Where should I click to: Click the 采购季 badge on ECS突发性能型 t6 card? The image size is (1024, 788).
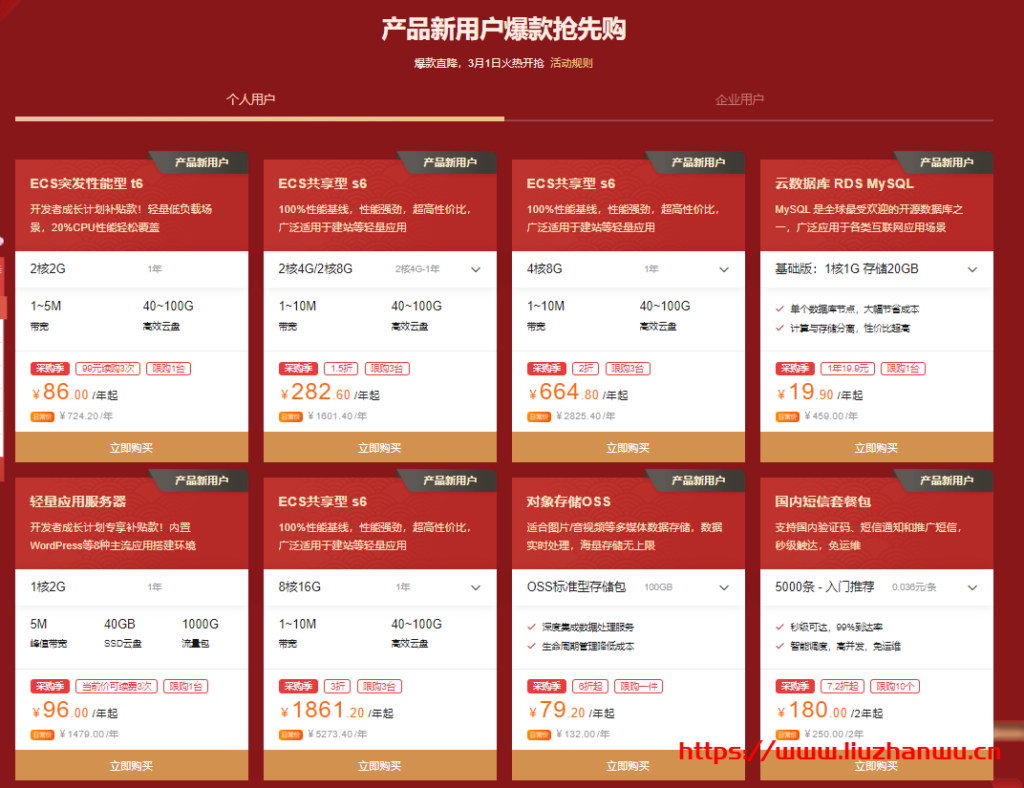[50, 368]
